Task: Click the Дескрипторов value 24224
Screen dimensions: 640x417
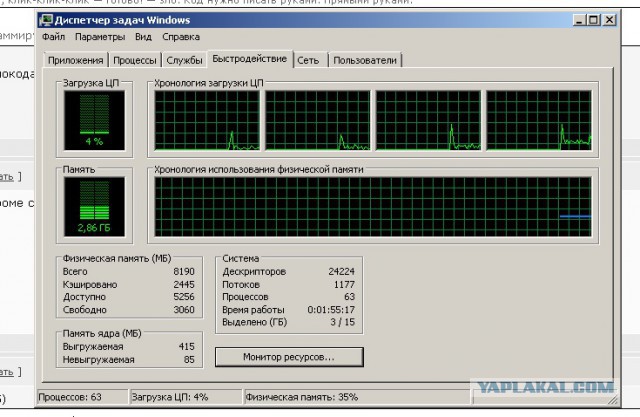Action: point(342,272)
